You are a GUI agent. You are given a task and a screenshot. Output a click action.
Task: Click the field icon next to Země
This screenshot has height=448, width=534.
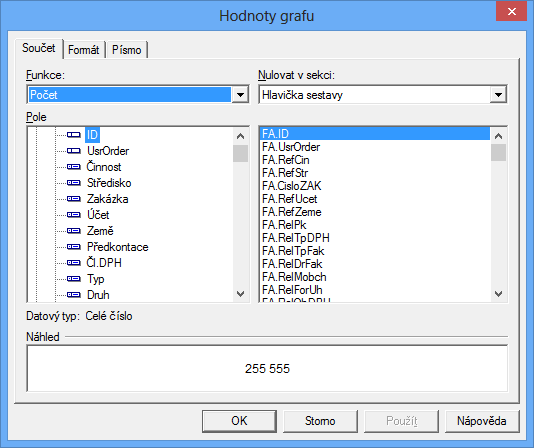(74, 231)
